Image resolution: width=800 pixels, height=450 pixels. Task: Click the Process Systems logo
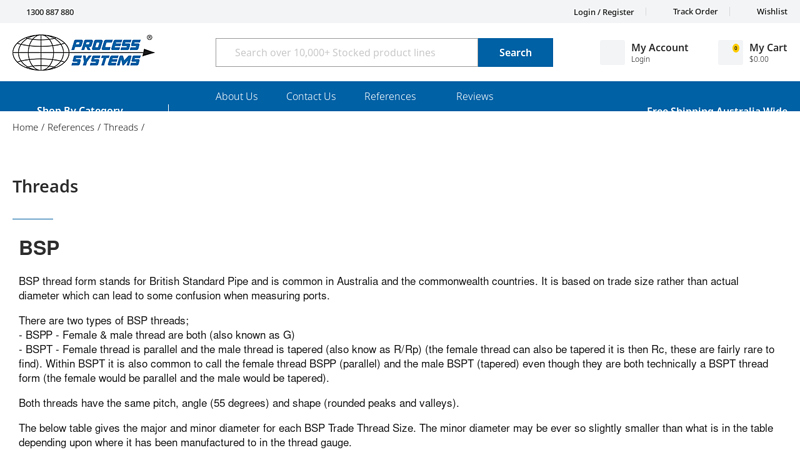tap(83, 52)
